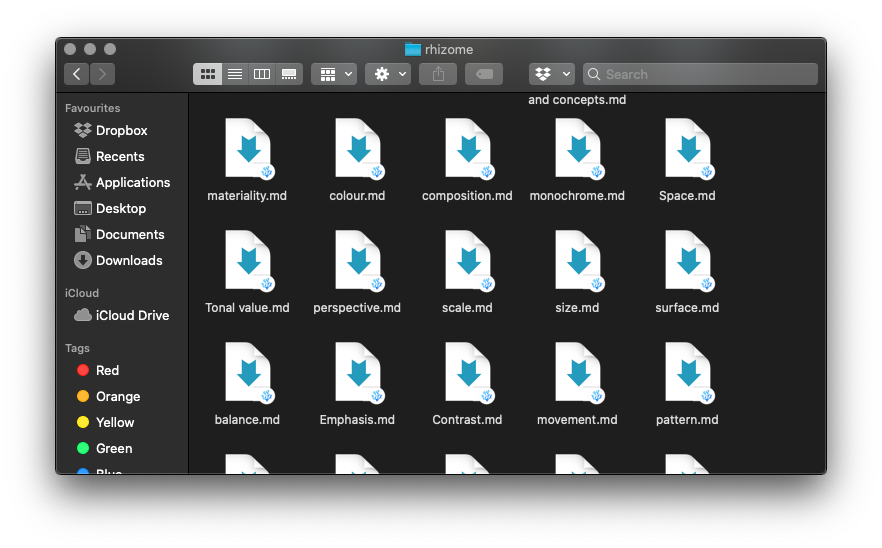Select the Emphasis.md file icon
882x548 pixels.
pos(358,373)
